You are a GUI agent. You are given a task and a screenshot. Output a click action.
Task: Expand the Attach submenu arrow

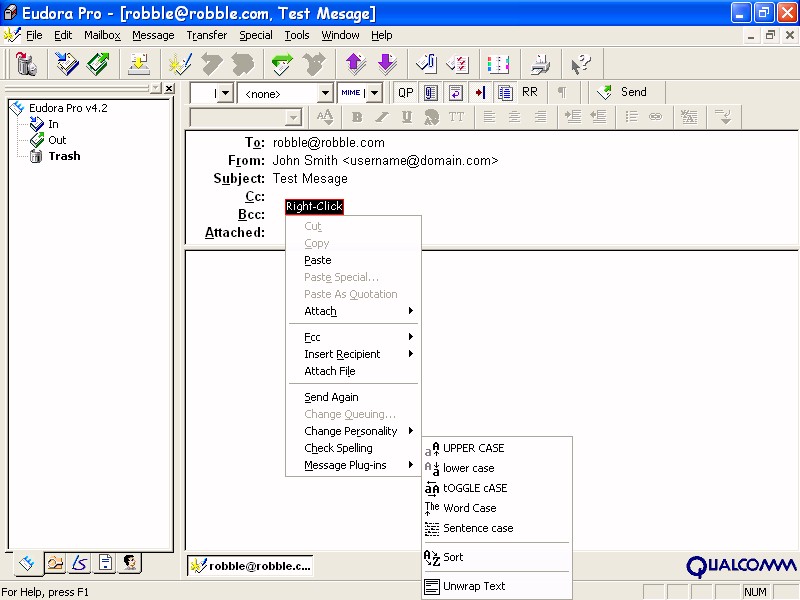[x=410, y=311]
